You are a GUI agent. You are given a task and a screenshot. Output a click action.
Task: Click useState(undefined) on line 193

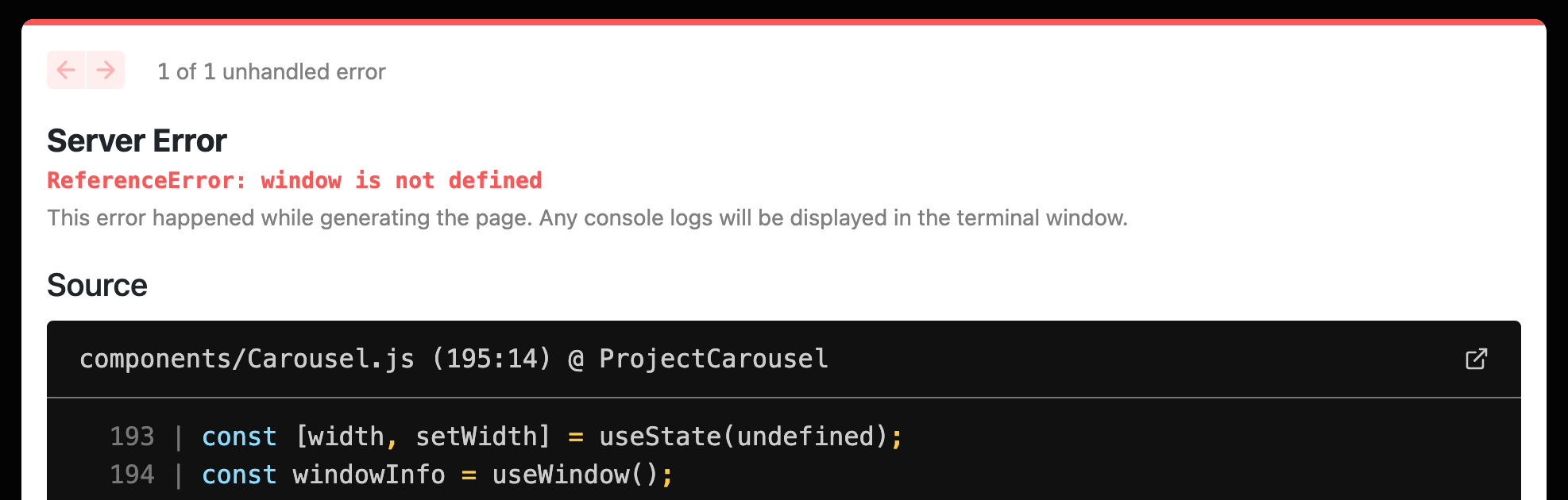(x=751, y=436)
